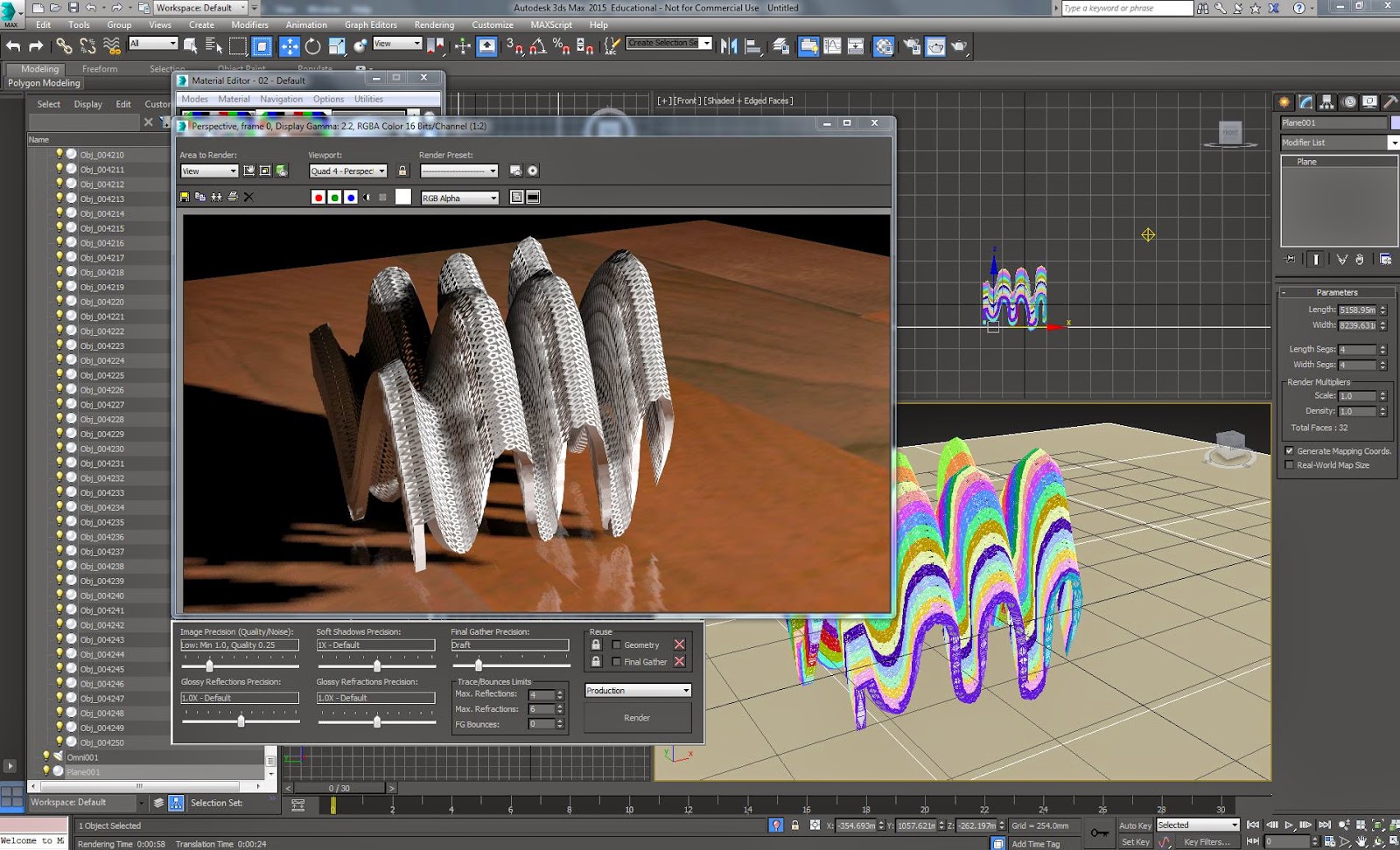Viewport: 1400px width, 850px height.
Task: Open the Utilities hammer tab
Action: (1390, 102)
